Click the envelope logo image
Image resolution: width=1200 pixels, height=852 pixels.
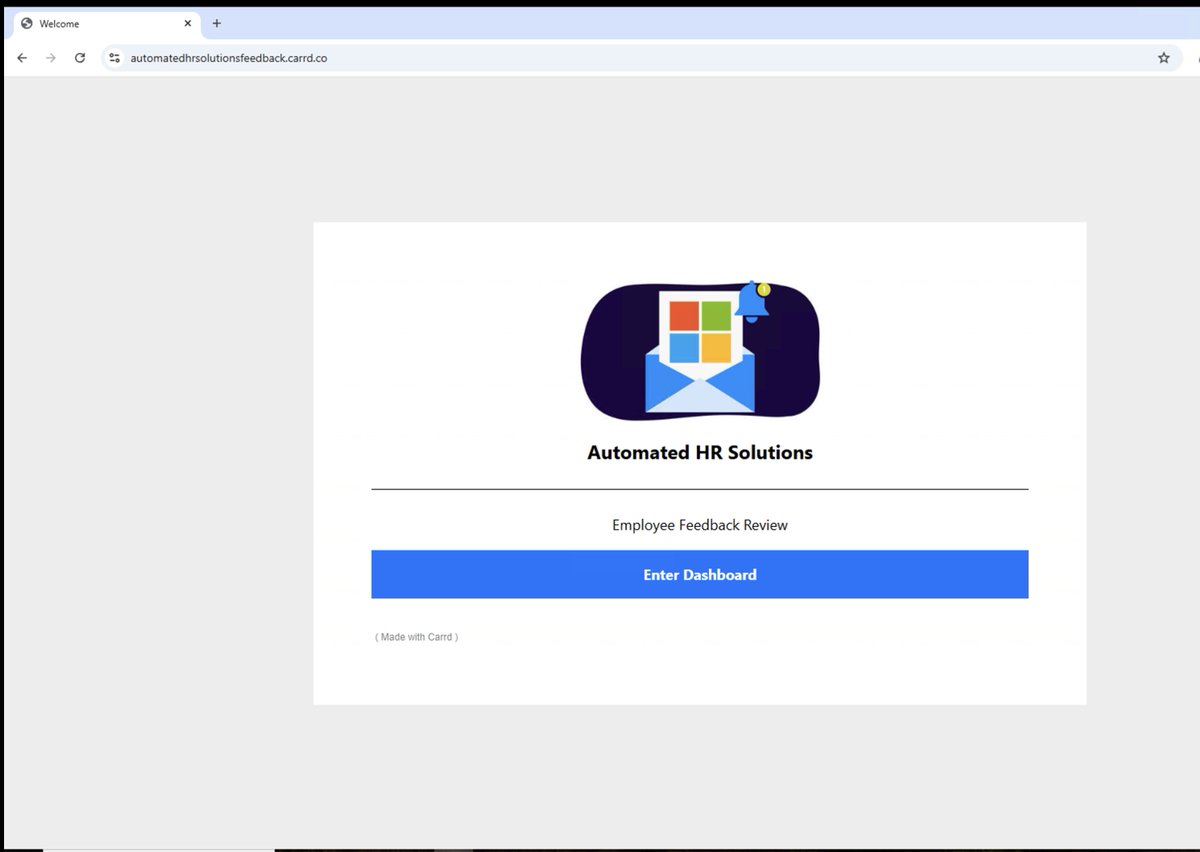[x=700, y=349]
